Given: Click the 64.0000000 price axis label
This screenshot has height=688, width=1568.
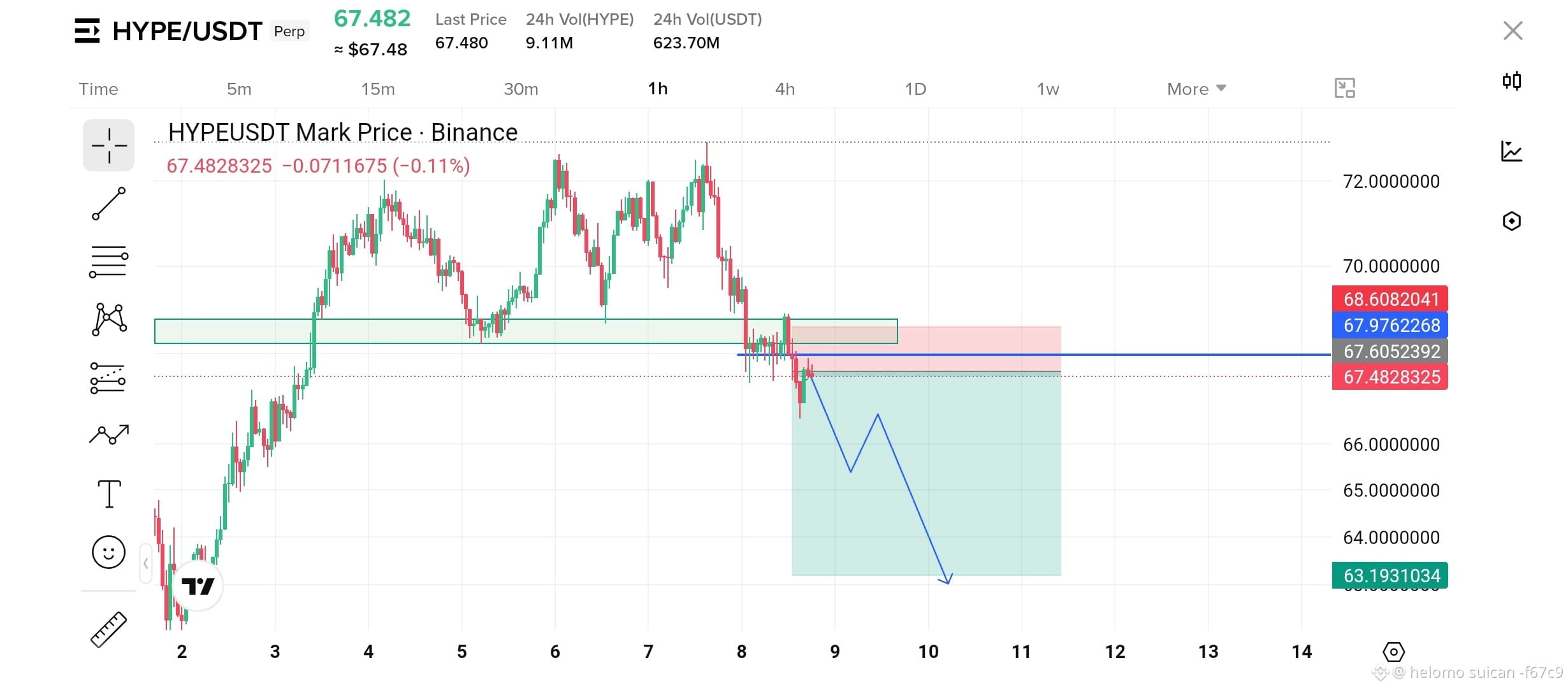Looking at the screenshot, I should (1391, 537).
